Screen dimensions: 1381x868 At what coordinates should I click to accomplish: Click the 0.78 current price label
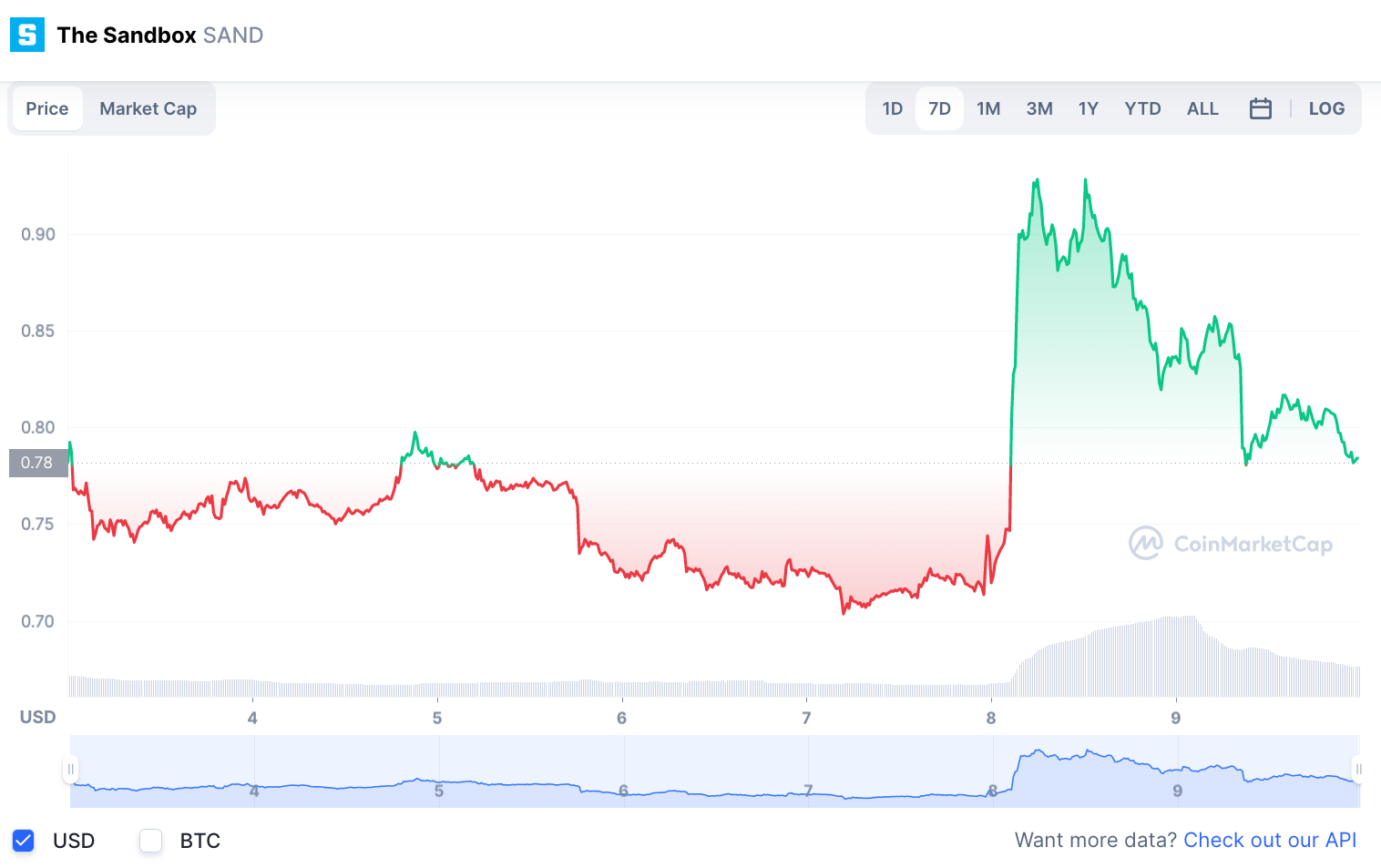click(x=38, y=463)
